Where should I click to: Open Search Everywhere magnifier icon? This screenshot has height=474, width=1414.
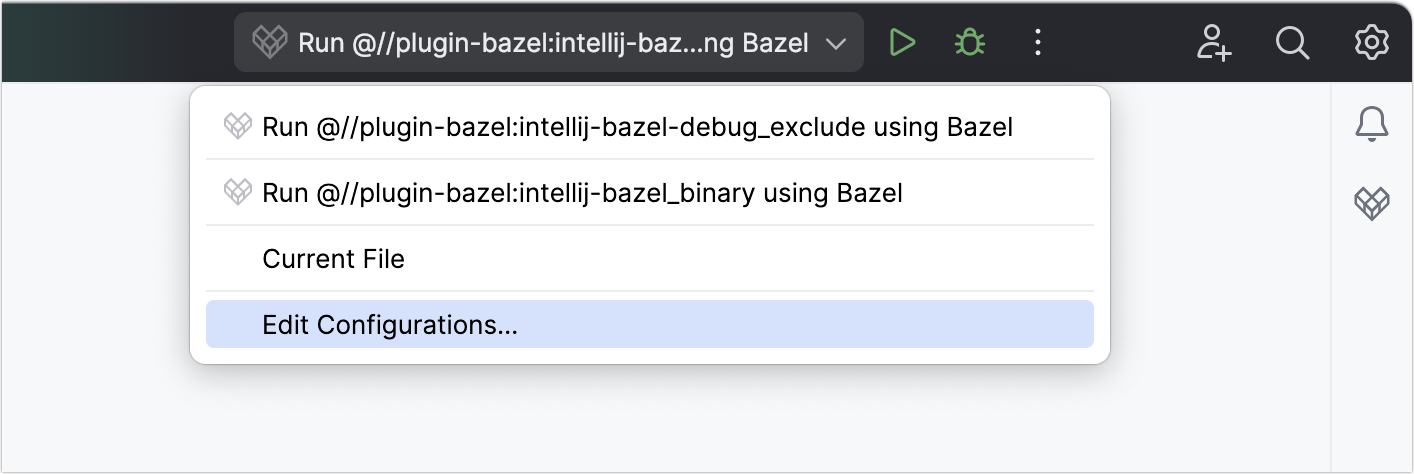click(x=1293, y=42)
